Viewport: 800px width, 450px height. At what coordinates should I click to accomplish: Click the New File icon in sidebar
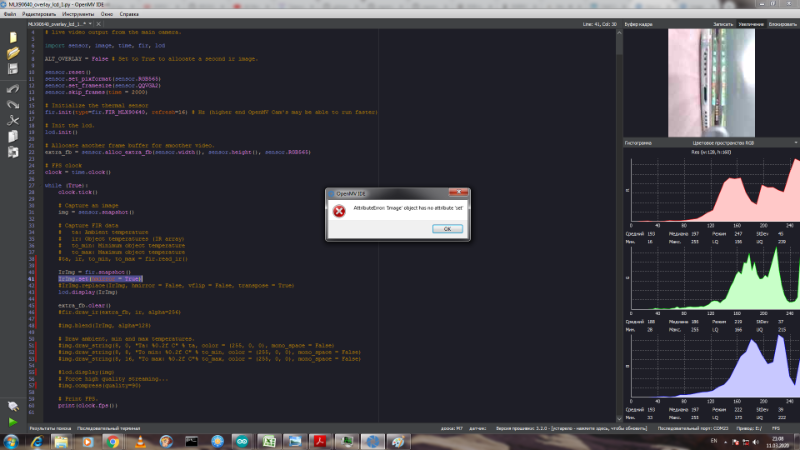click(13, 37)
